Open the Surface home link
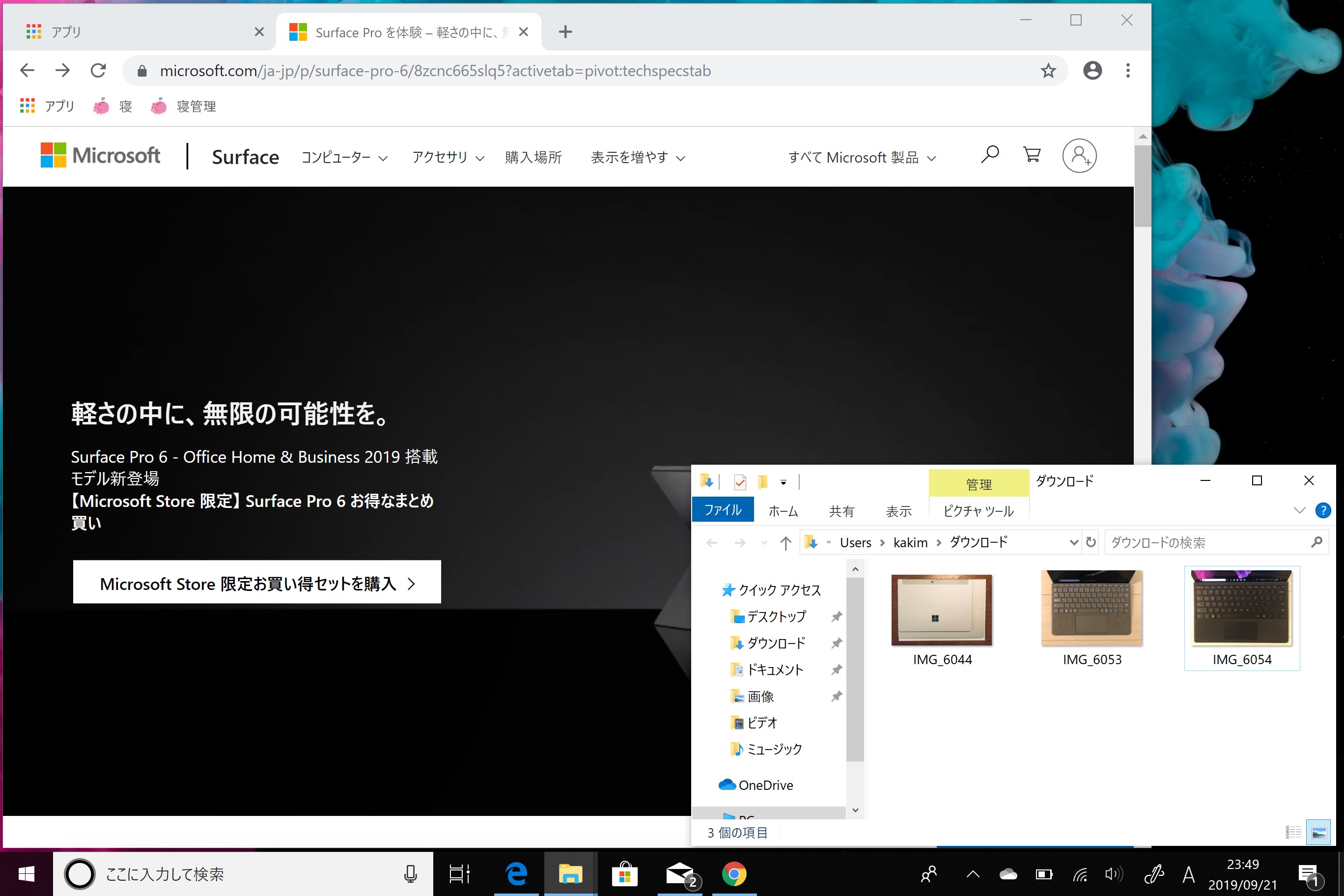 coord(245,157)
